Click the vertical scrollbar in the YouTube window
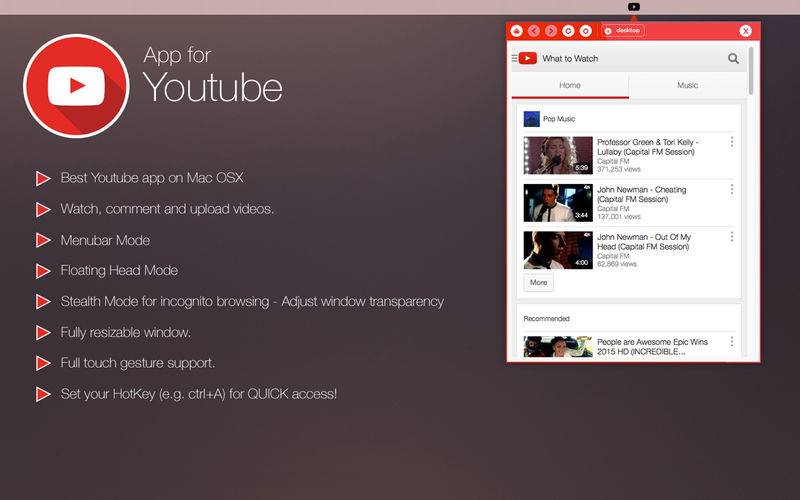 (751, 70)
